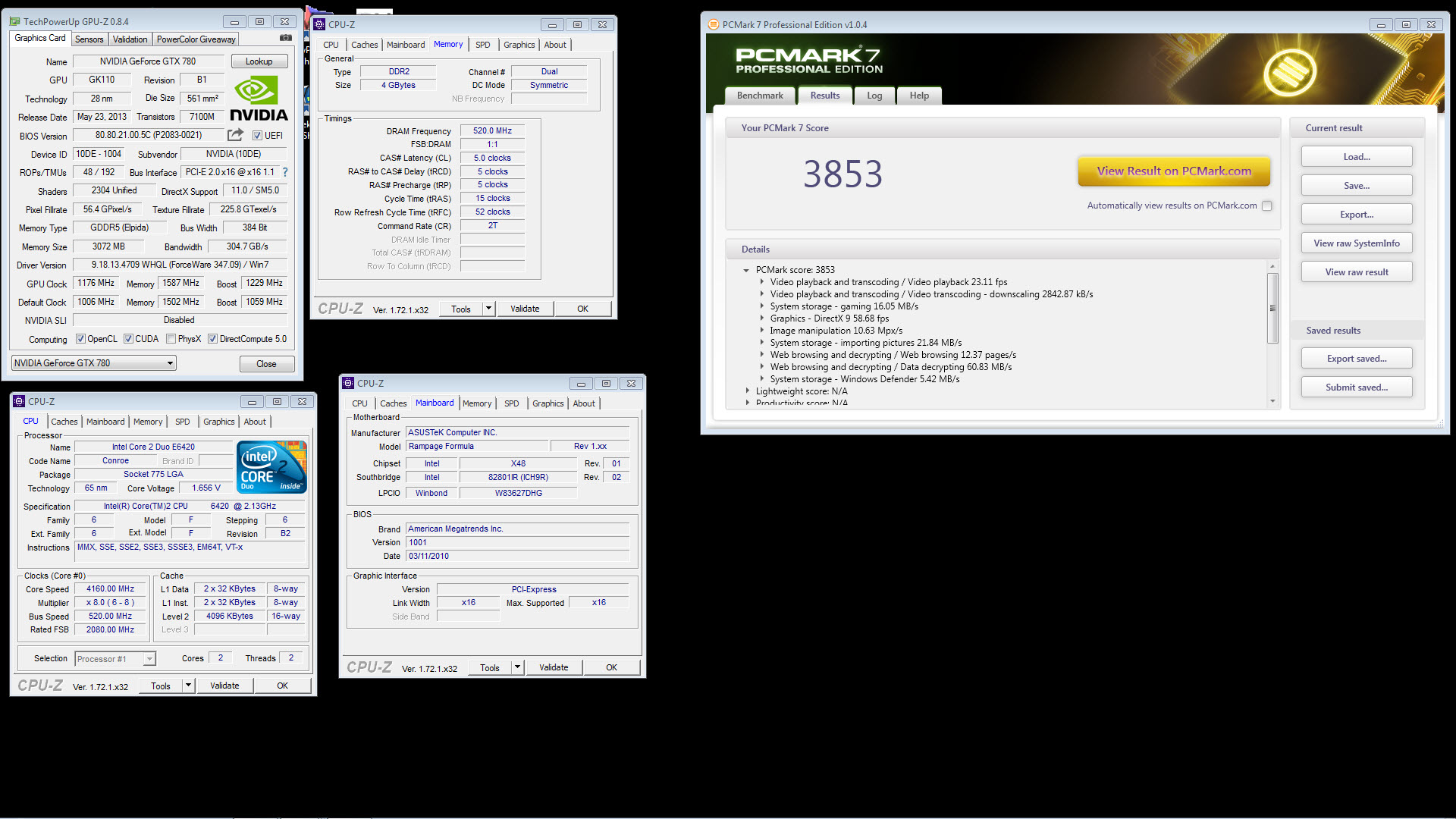Viewport: 1456px width, 819px height.
Task: Open the Help tab in PCMark 7
Action: click(x=919, y=96)
